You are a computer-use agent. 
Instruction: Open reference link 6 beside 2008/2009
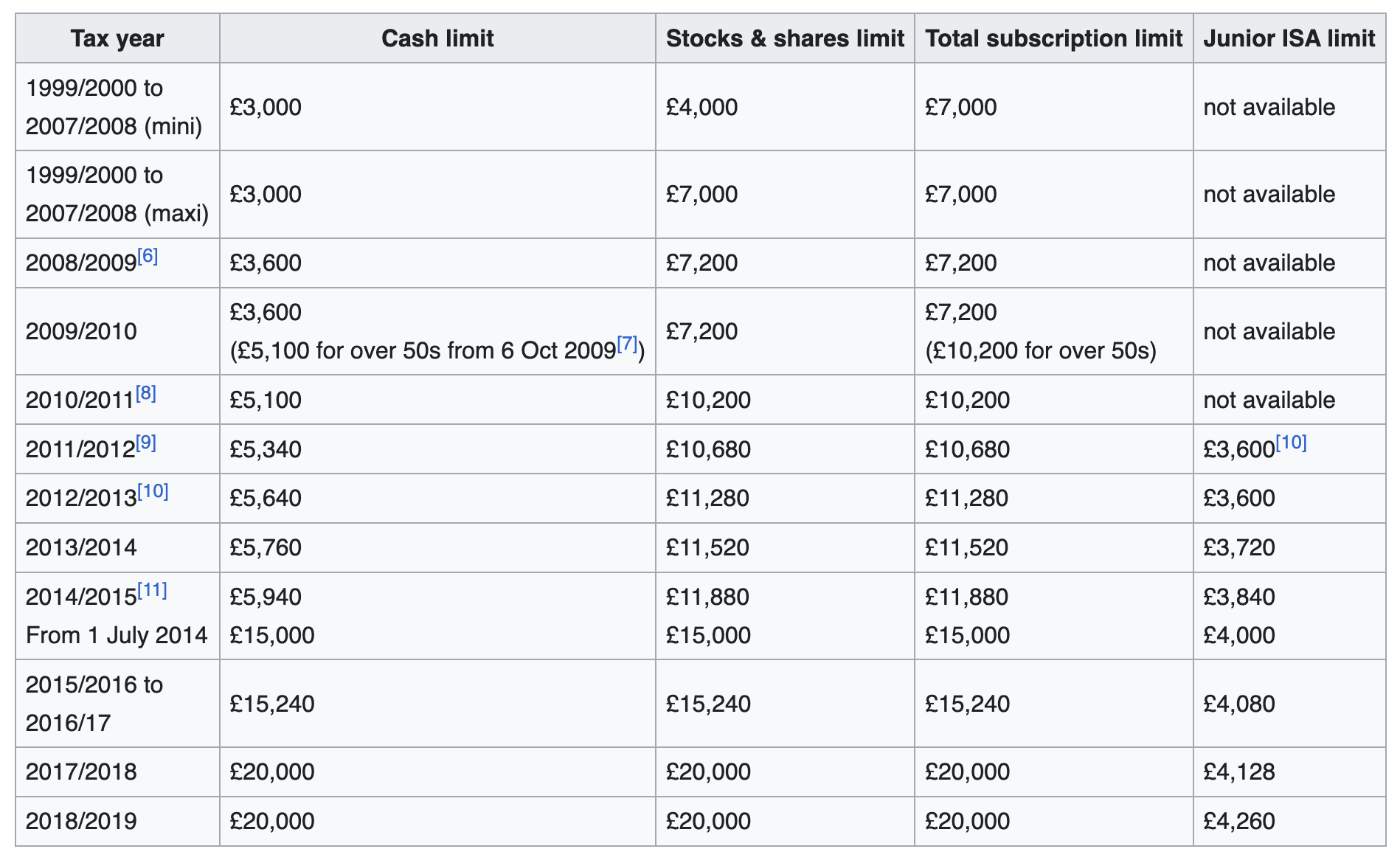tap(148, 257)
